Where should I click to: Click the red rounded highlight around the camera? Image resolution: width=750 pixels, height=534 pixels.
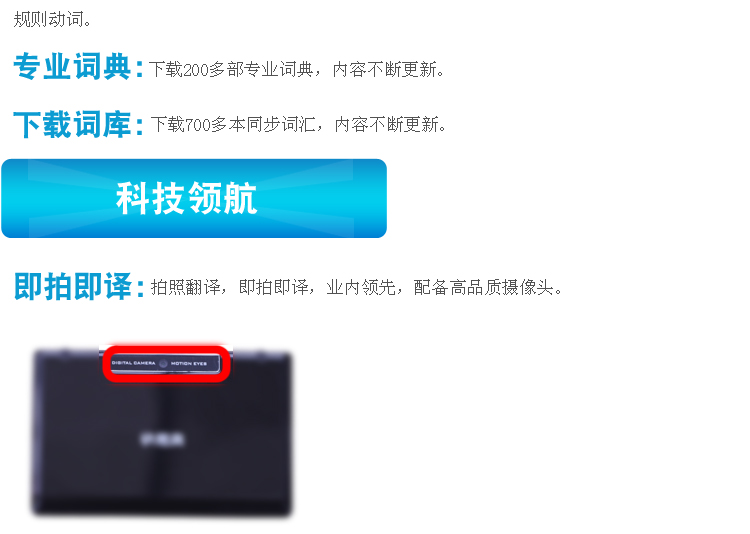point(166,363)
